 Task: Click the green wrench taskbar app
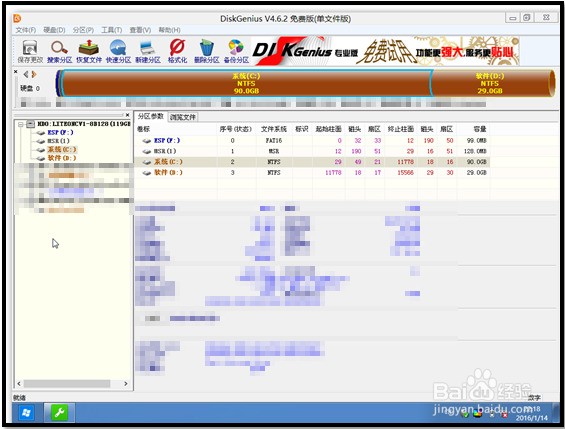coord(59,412)
